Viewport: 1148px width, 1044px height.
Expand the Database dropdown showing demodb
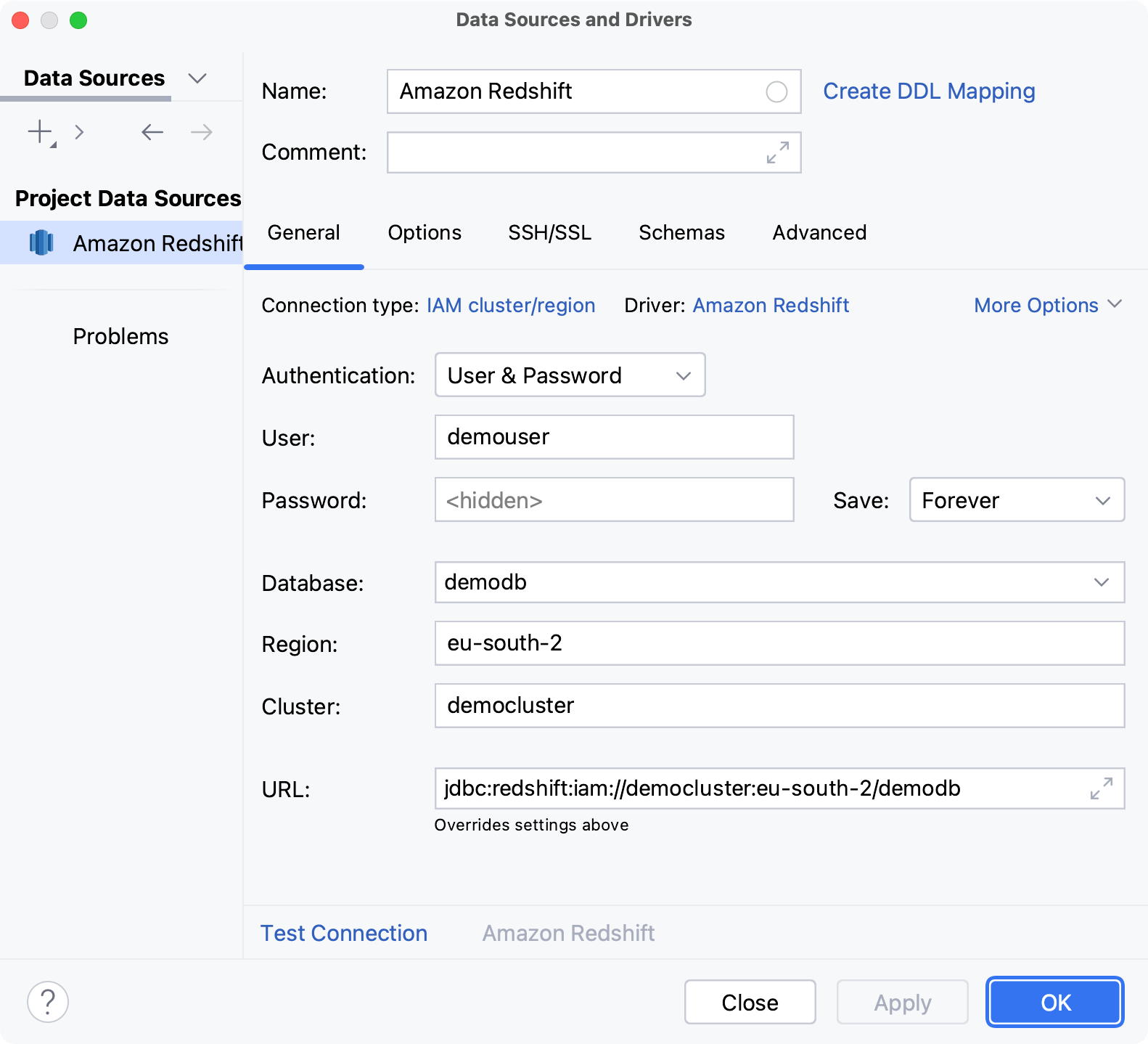click(1101, 582)
